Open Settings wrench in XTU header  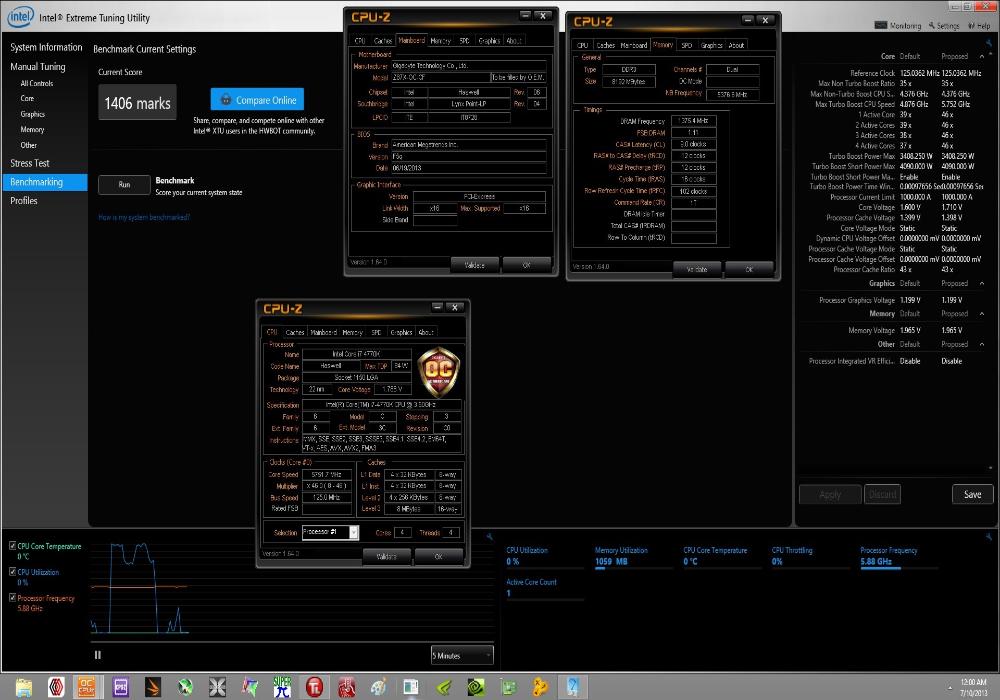[x=932, y=26]
